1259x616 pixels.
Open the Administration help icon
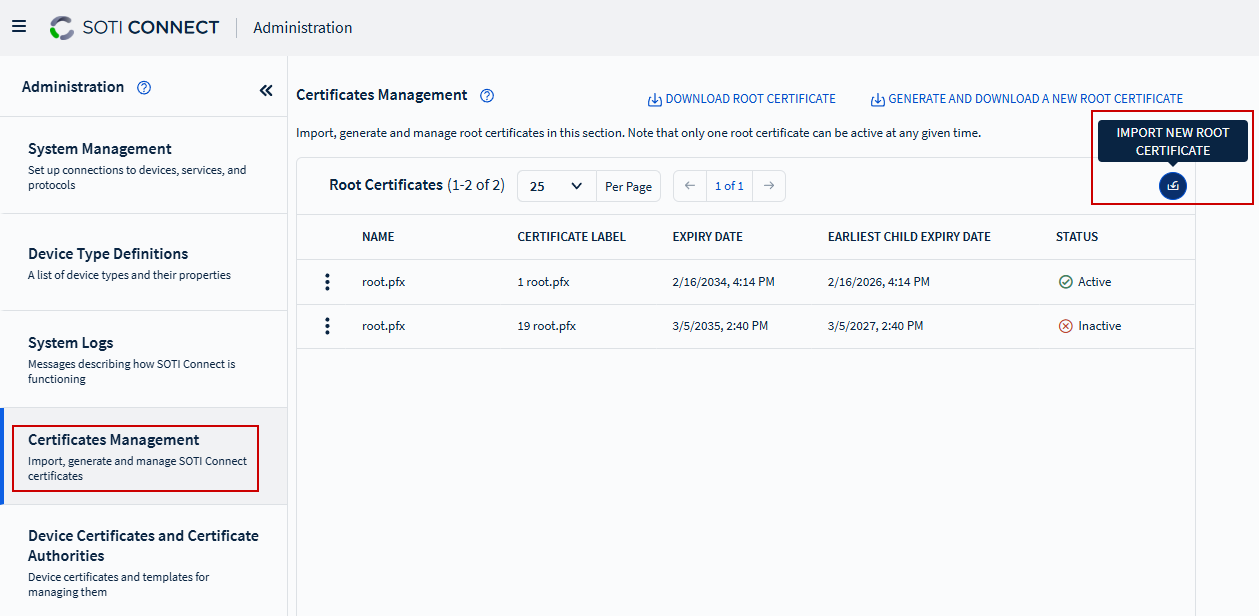(x=144, y=88)
